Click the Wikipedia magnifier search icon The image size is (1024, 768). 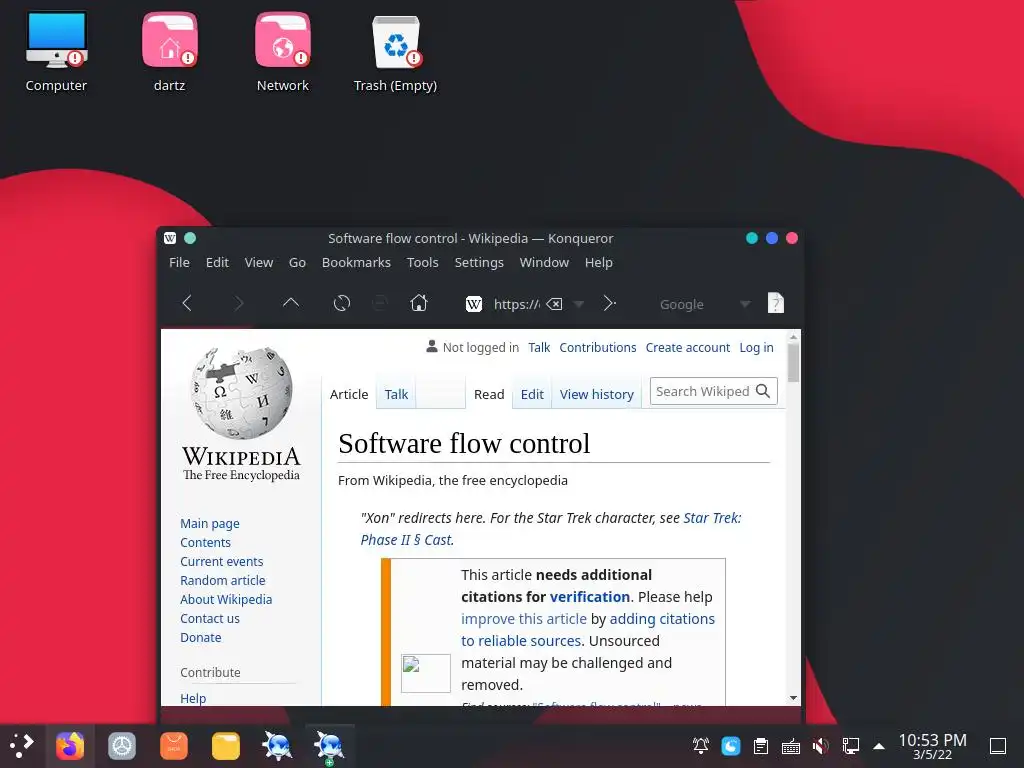click(x=763, y=391)
